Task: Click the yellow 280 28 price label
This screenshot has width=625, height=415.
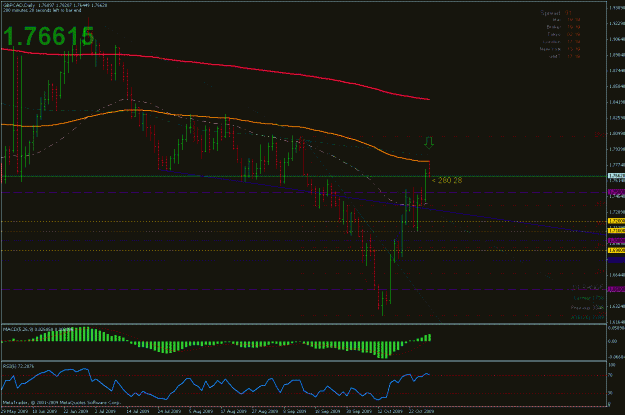Action: click(447, 181)
